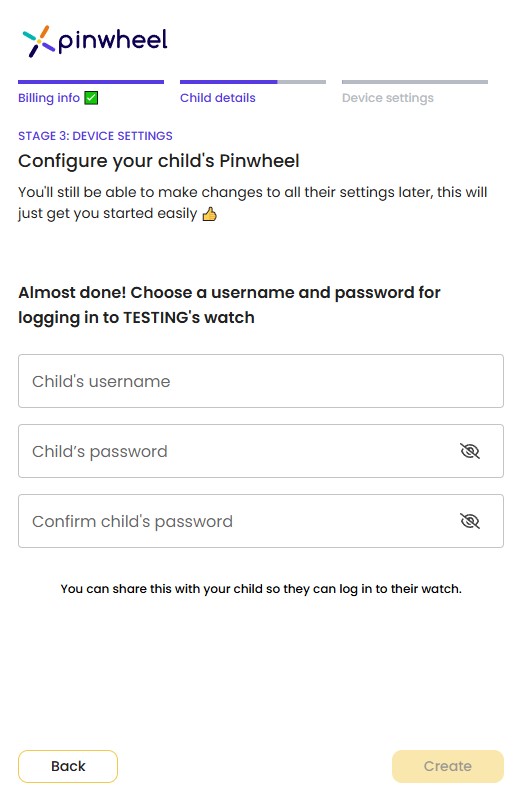Click the green checkmark beside Billing info
This screenshot has height=803, width=529.
point(91,98)
